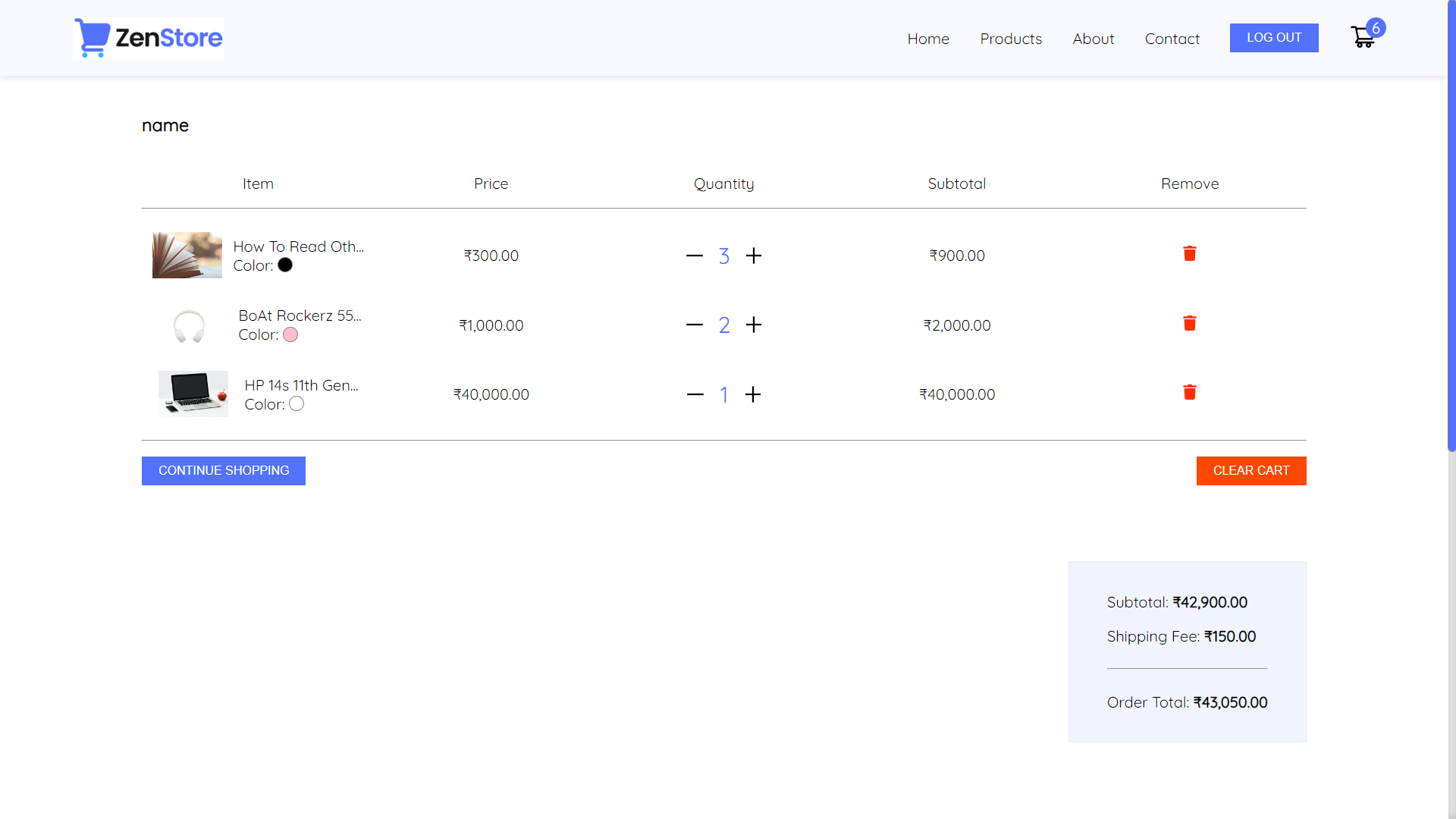
Task: Navigate to the About page
Action: (x=1093, y=39)
